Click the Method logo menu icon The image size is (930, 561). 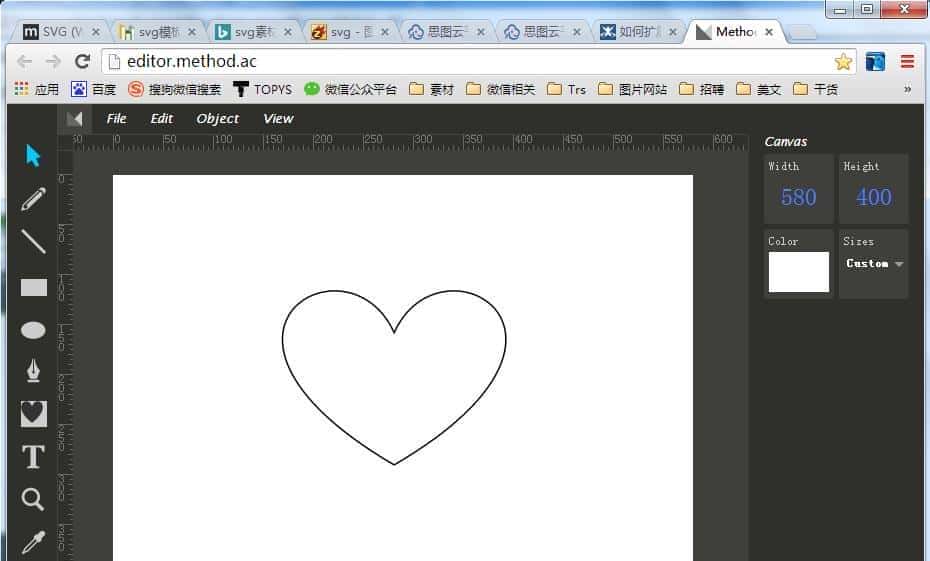[74, 118]
